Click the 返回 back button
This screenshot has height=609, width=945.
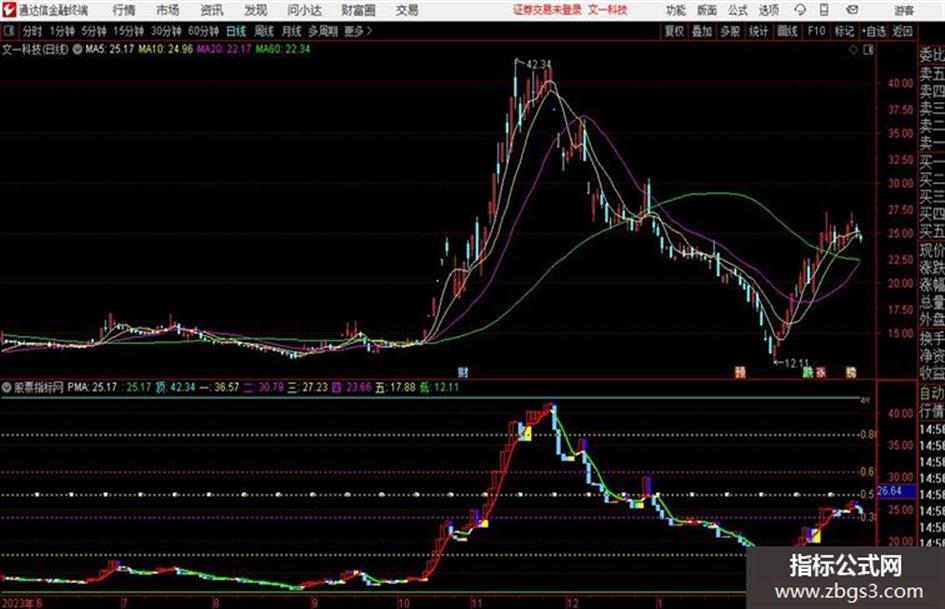pos(902,31)
